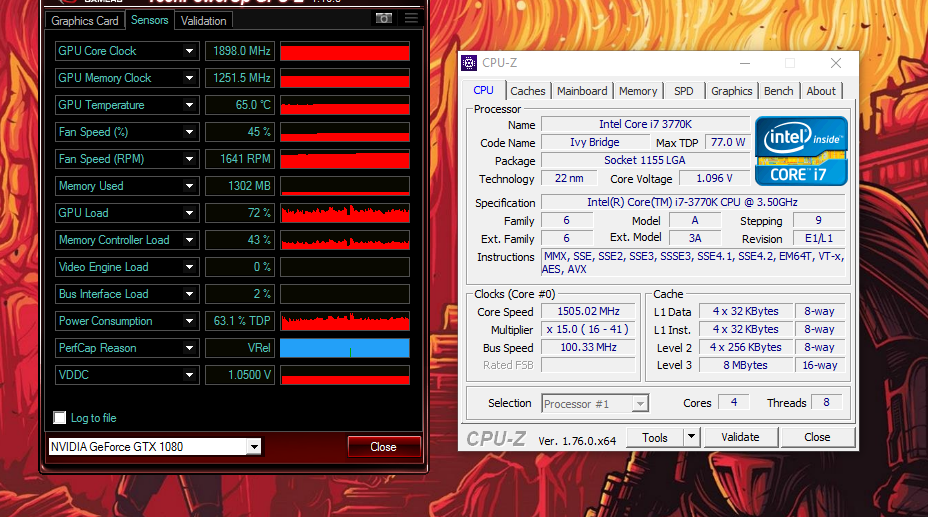Switch to the Bench tab

(778, 91)
